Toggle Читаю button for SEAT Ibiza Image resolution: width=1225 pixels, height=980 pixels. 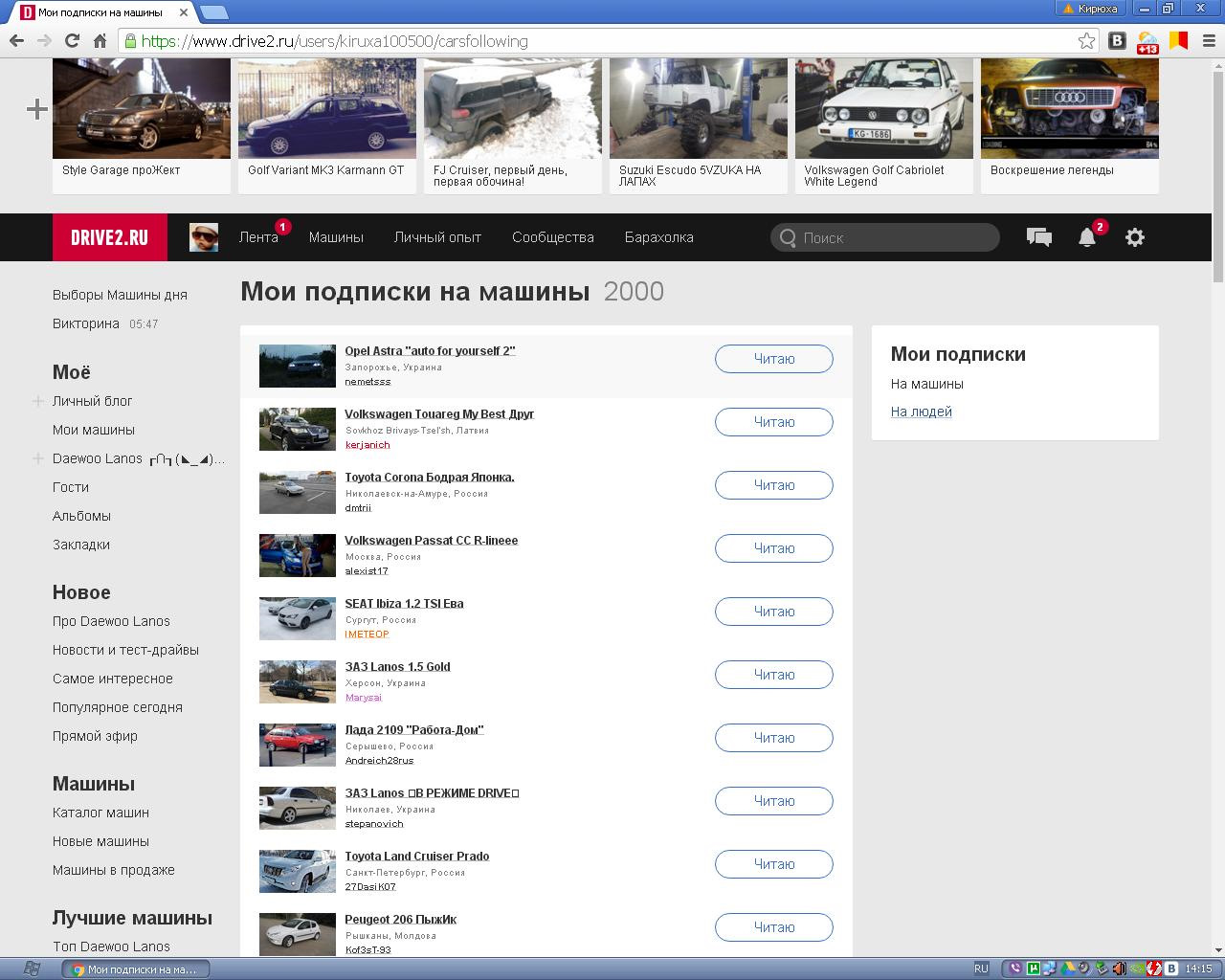click(774, 612)
